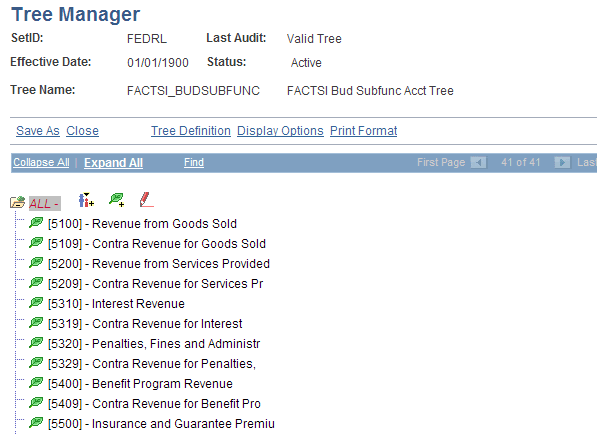The image size is (597, 434).
Task: Select [5329] - Contra Revenue for Penalties
Action: [x=152, y=364]
